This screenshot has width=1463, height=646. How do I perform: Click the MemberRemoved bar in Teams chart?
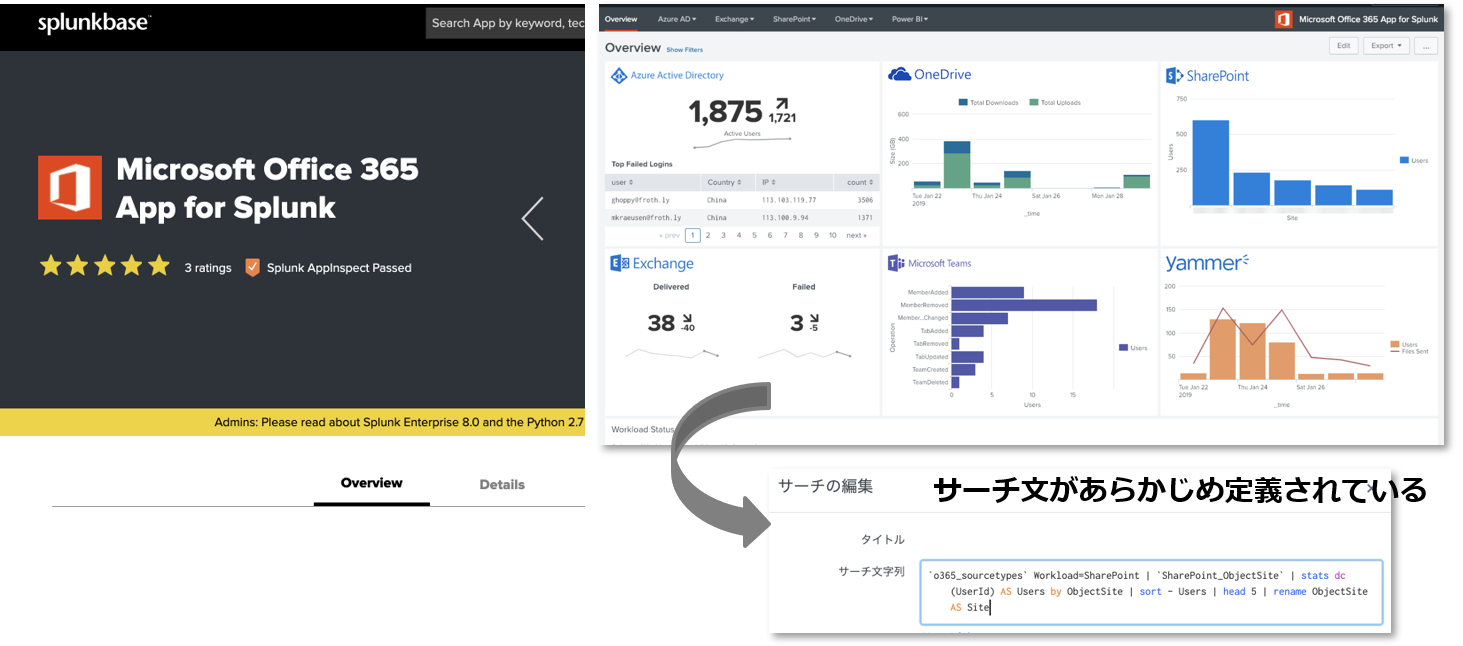point(1024,304)
